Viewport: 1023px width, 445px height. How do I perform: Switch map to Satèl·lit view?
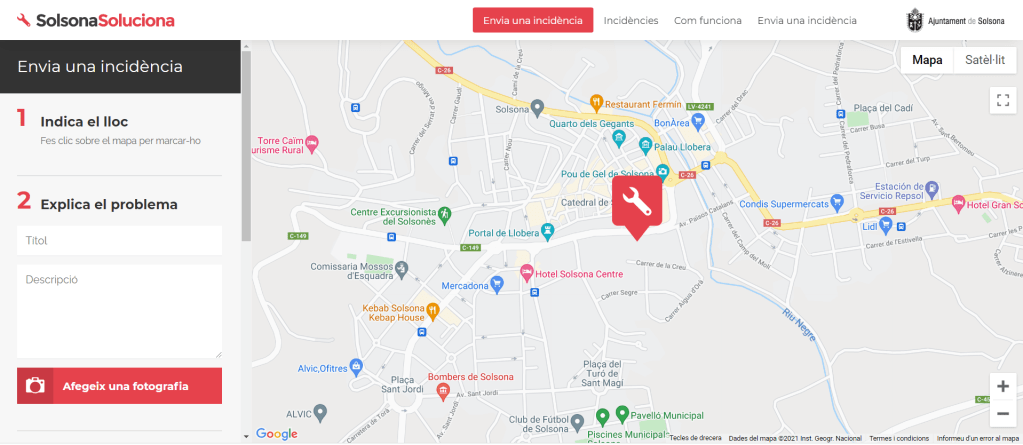click(985, 60)
